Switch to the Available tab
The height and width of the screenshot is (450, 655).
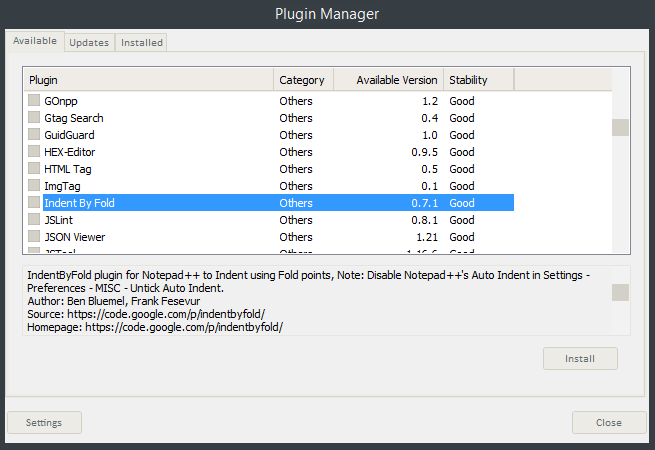tap(35, 41)
